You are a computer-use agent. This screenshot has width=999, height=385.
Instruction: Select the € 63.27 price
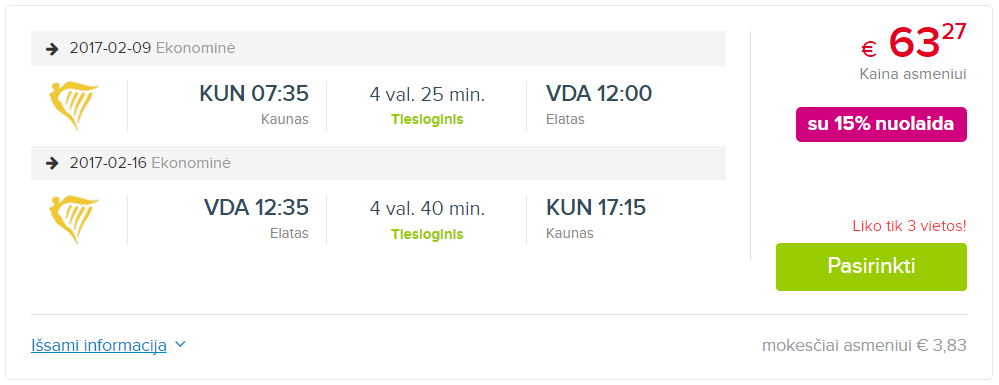(914, 42)
